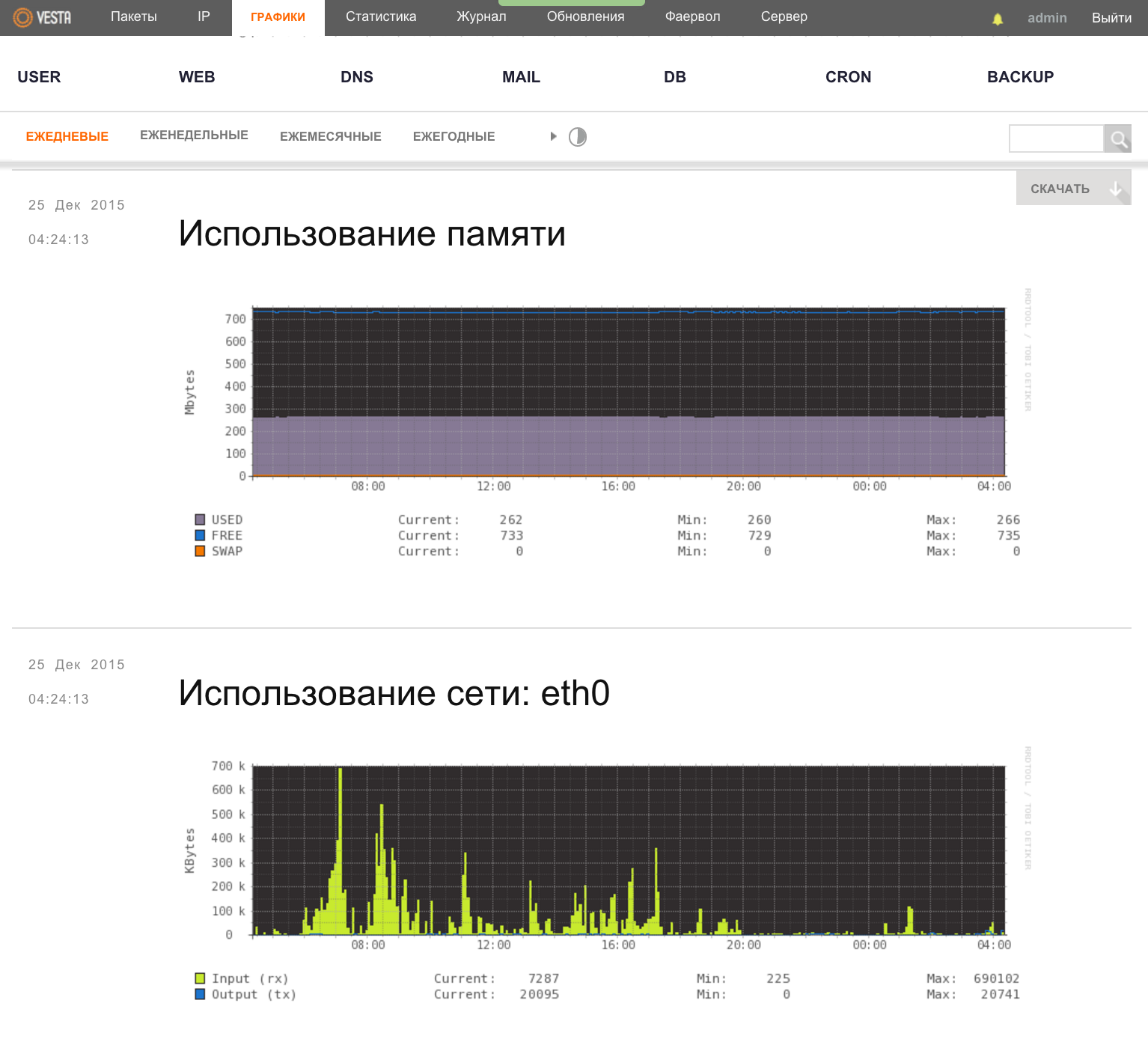Click inside the search input field
The height and width of the screenshot is (1045, 1148).
tap(1056, 138)
